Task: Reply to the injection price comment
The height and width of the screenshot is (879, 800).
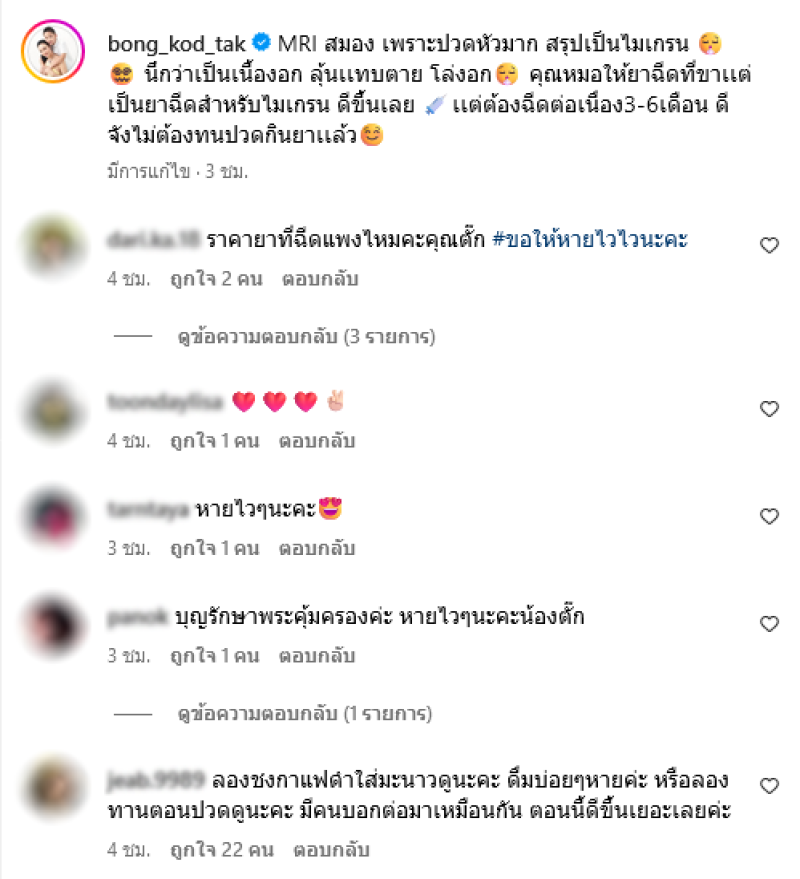Action: click(x=320, y=279)
